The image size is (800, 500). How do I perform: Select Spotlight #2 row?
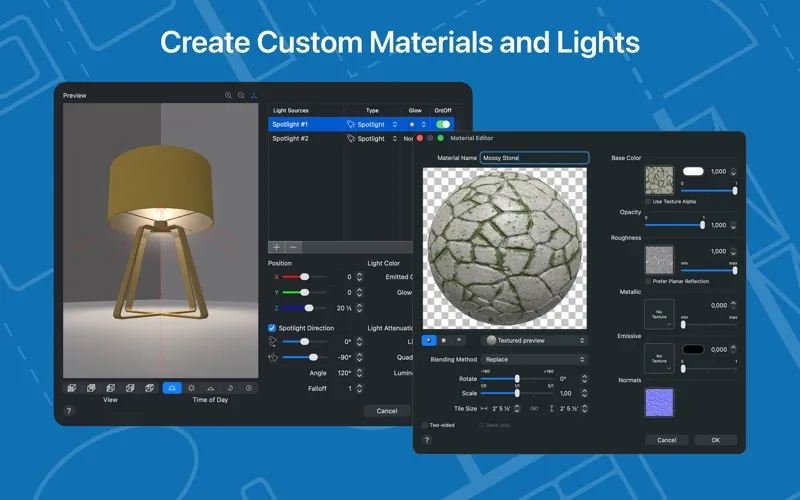[x=340, y=139]
